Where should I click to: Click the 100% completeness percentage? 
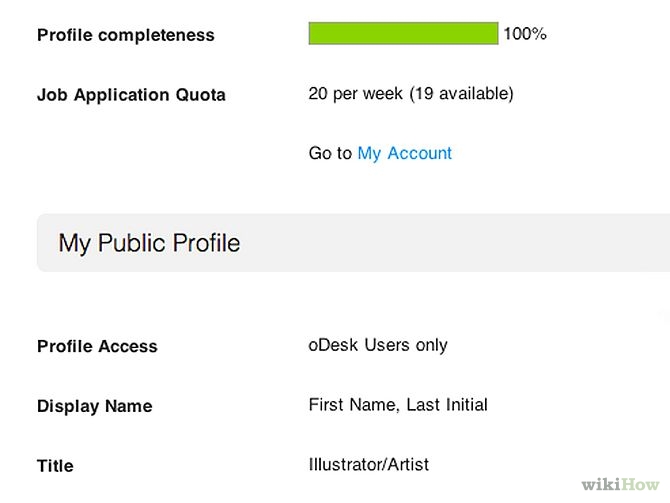524,33
